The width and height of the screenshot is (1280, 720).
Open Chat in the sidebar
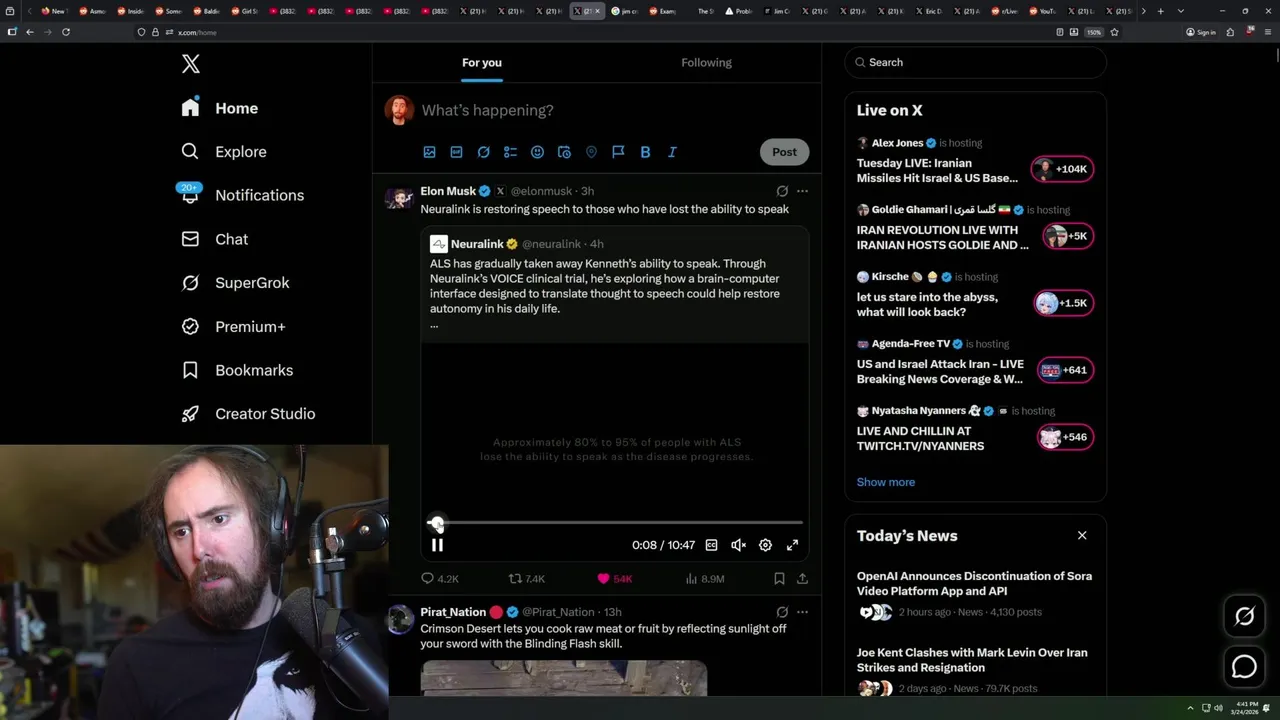pos(214,239)
